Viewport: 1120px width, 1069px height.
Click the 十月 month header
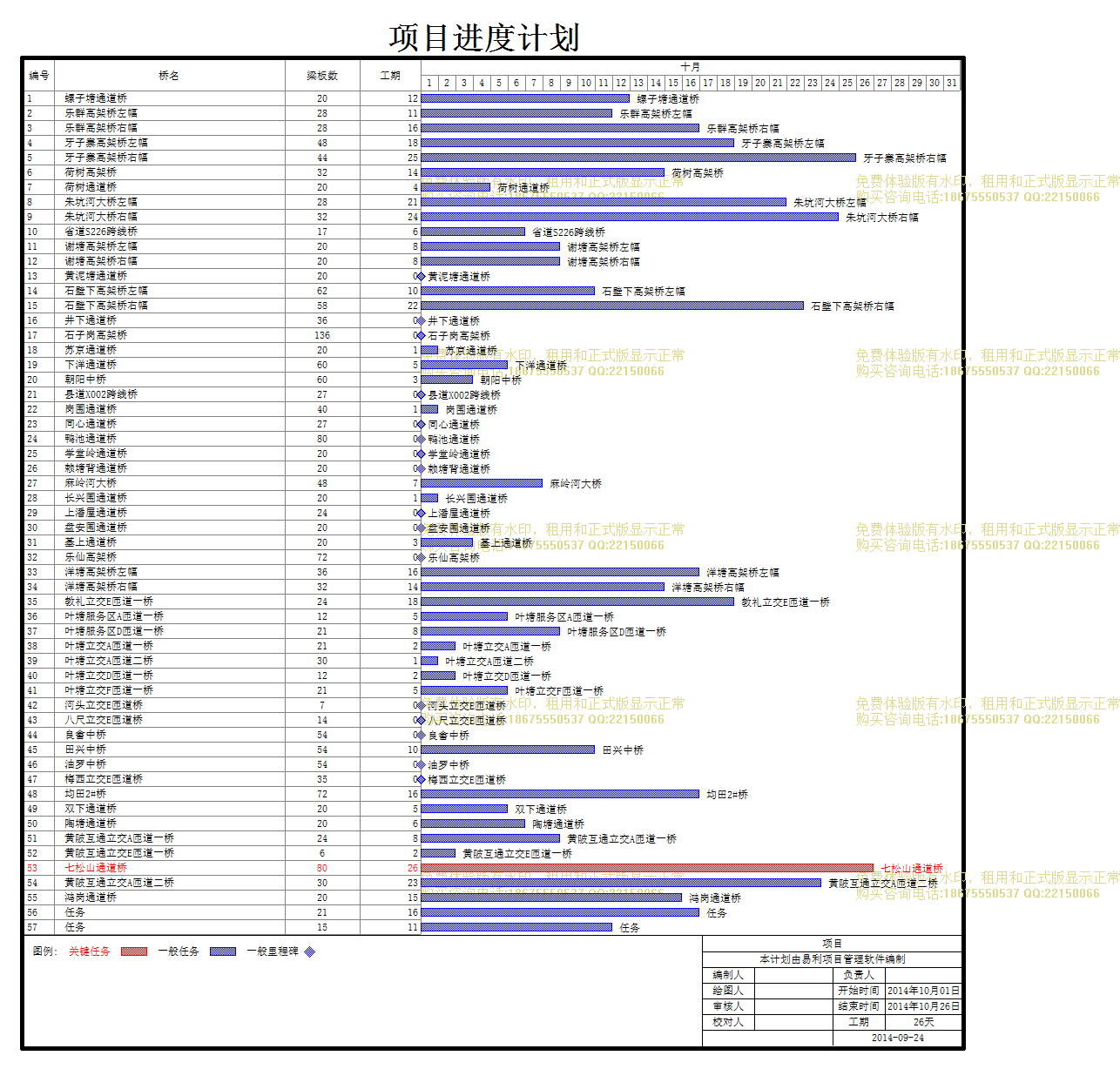[x=691, y=67]
